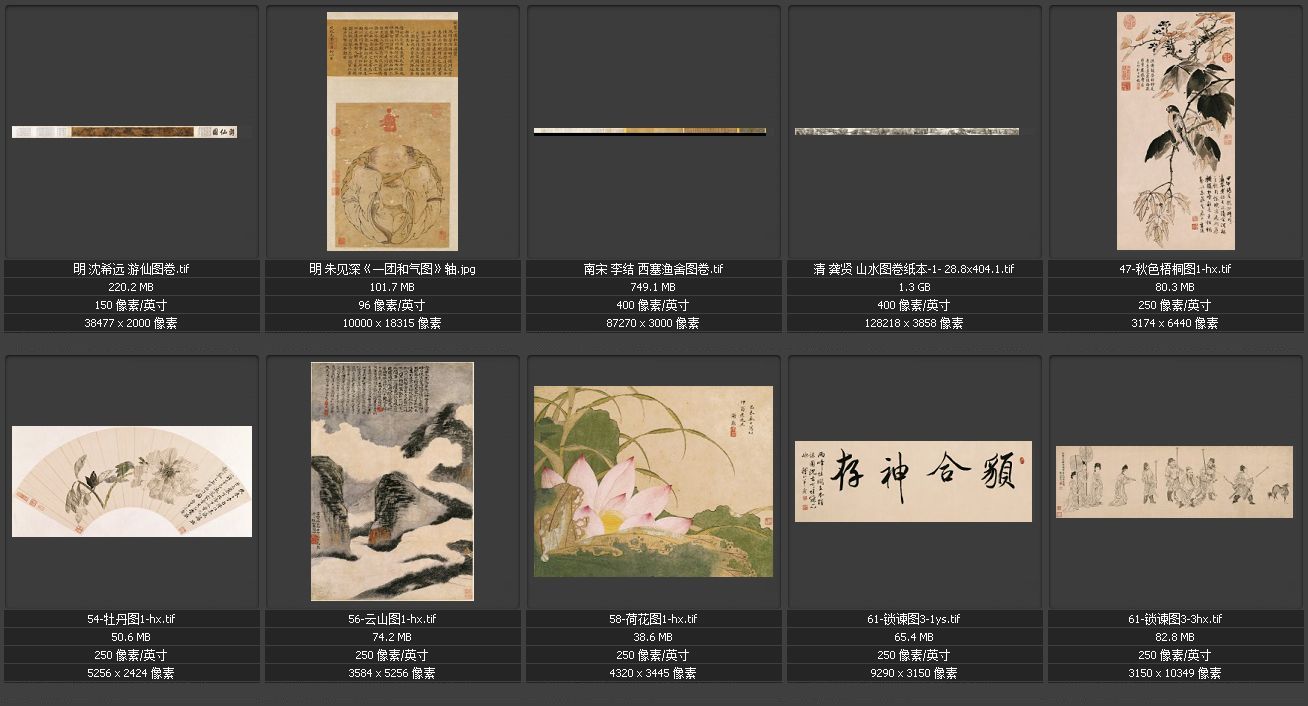Select the 秋色梧桐图 bird painting thumbnail
Viewport: 1308px width, 706px height.
1176,131
